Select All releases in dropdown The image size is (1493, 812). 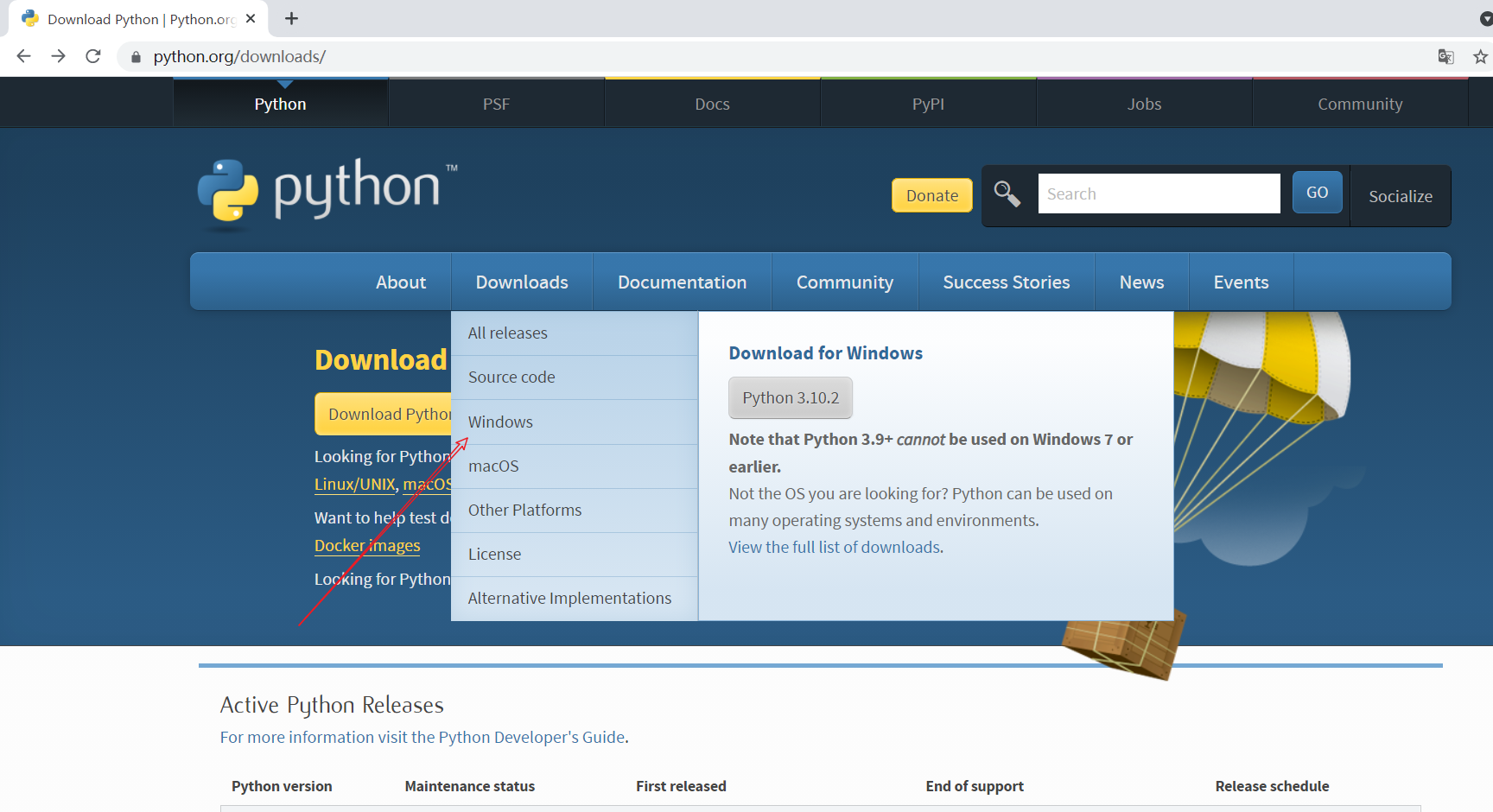coord(575,333)
